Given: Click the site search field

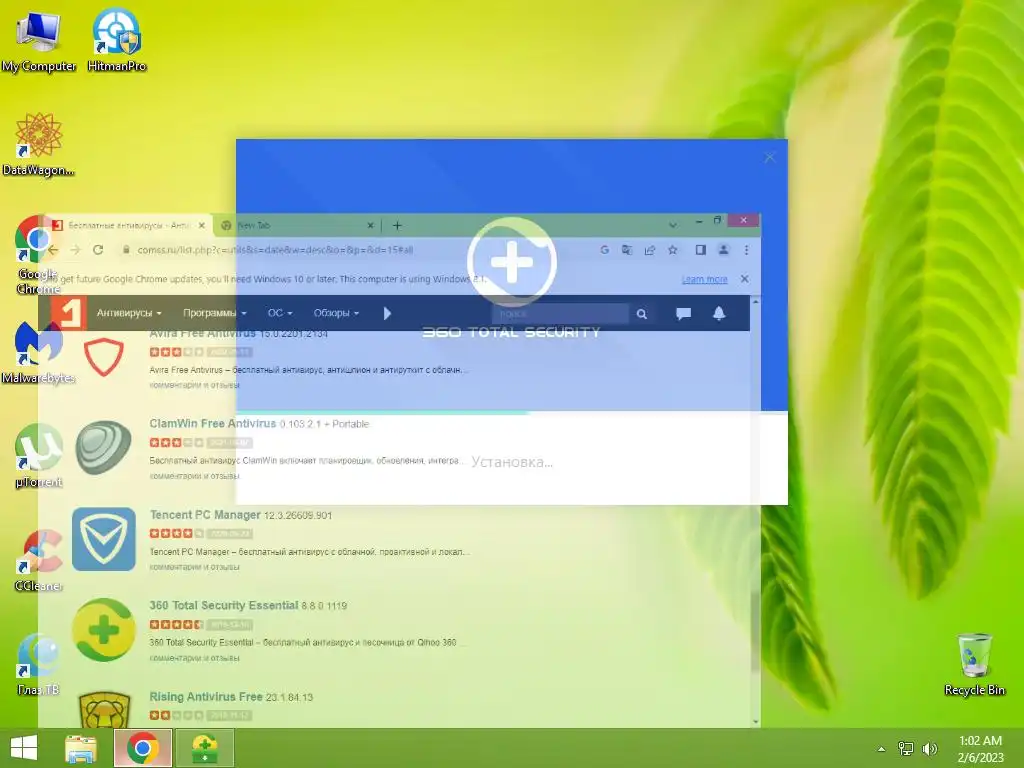Looking at the screenshot, I should click(x=560, y=313).
